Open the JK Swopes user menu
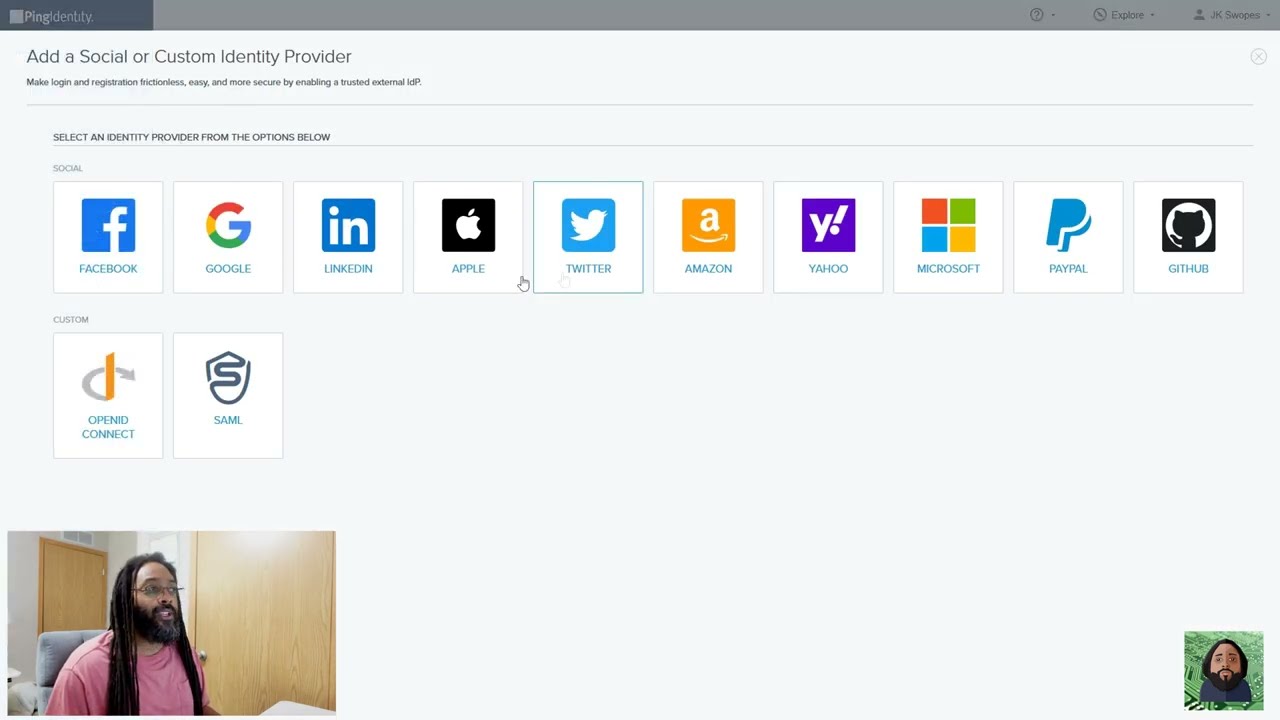This screenshot has height=720, width=1280. point(1233,15)
